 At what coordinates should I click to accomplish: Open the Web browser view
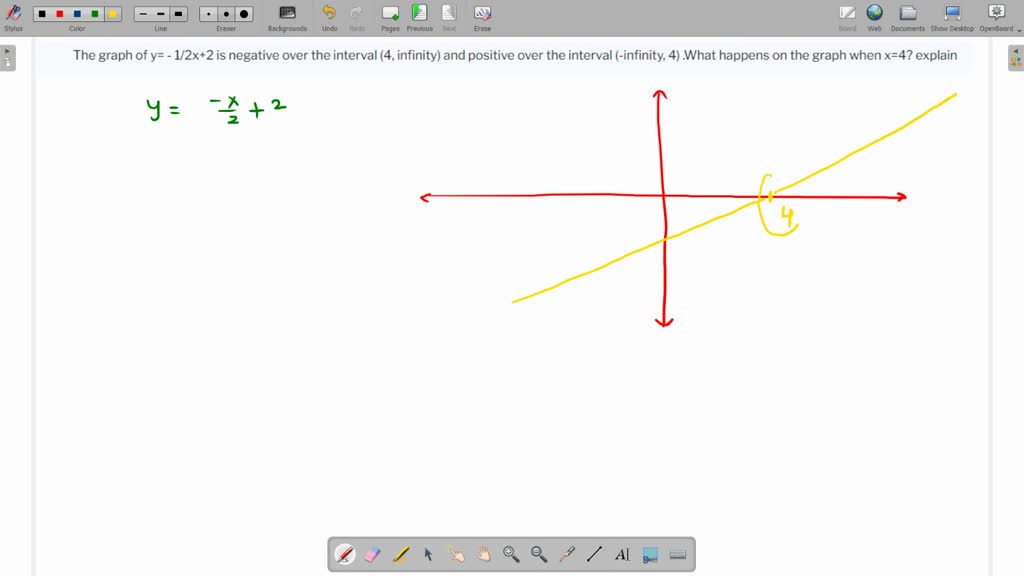pos(874,18)
